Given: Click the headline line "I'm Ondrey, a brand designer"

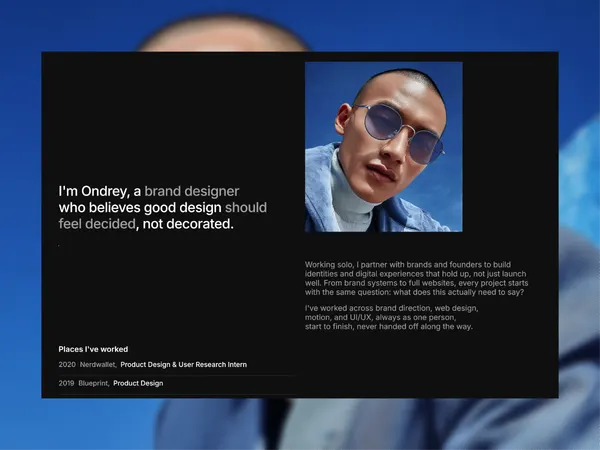Looking at the screenshot, I should tap(149, 191).
